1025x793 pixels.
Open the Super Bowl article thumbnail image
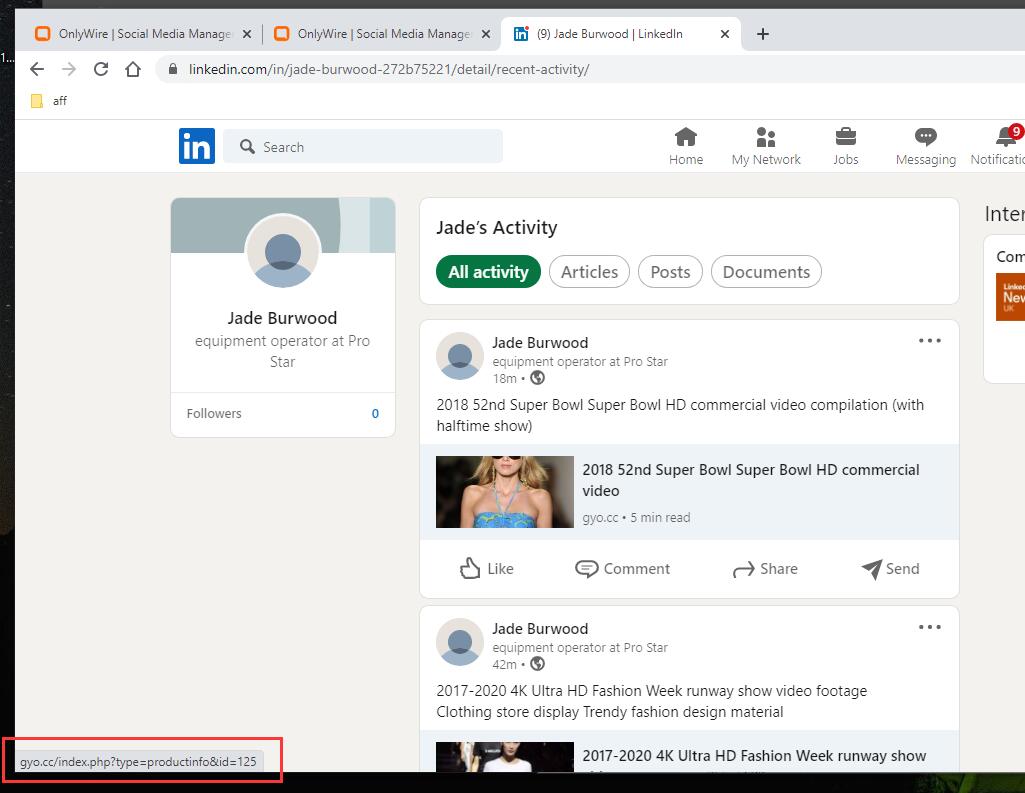(x=505, y=492)
